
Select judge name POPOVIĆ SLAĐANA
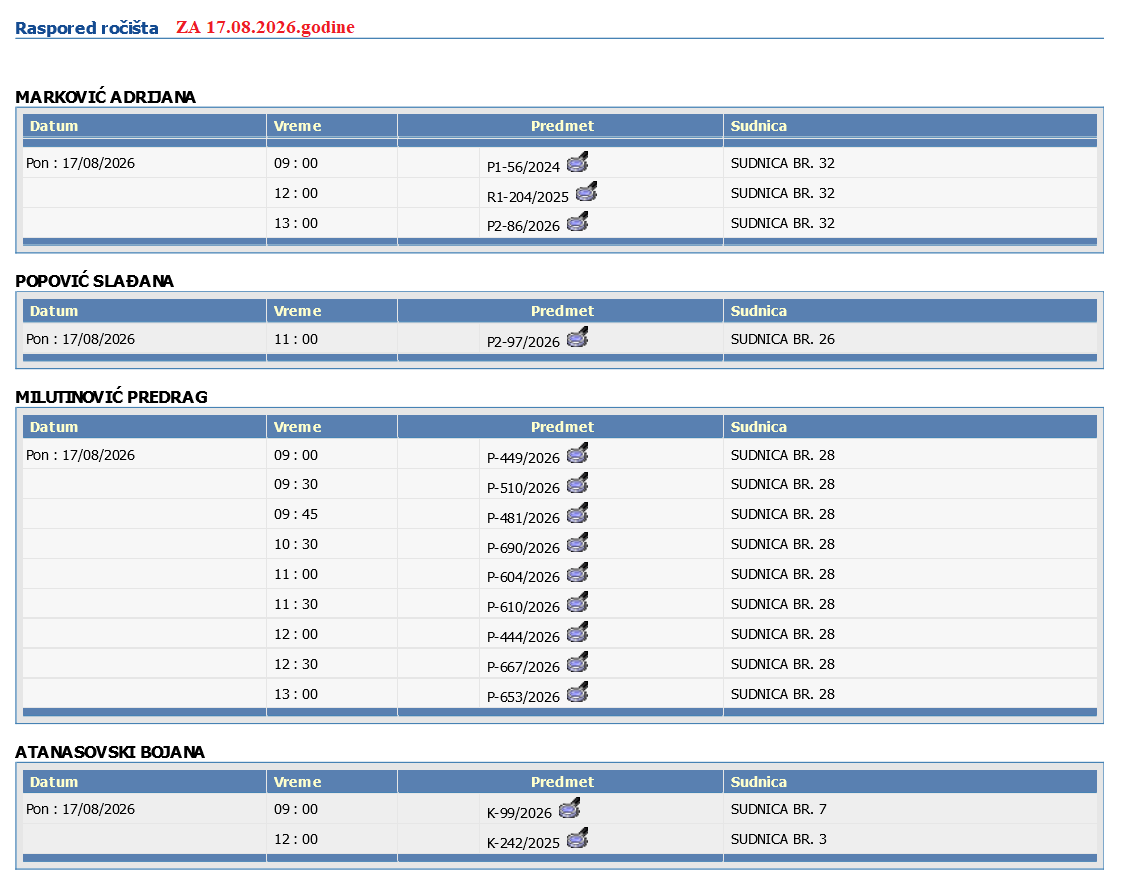tap(94, 281)
